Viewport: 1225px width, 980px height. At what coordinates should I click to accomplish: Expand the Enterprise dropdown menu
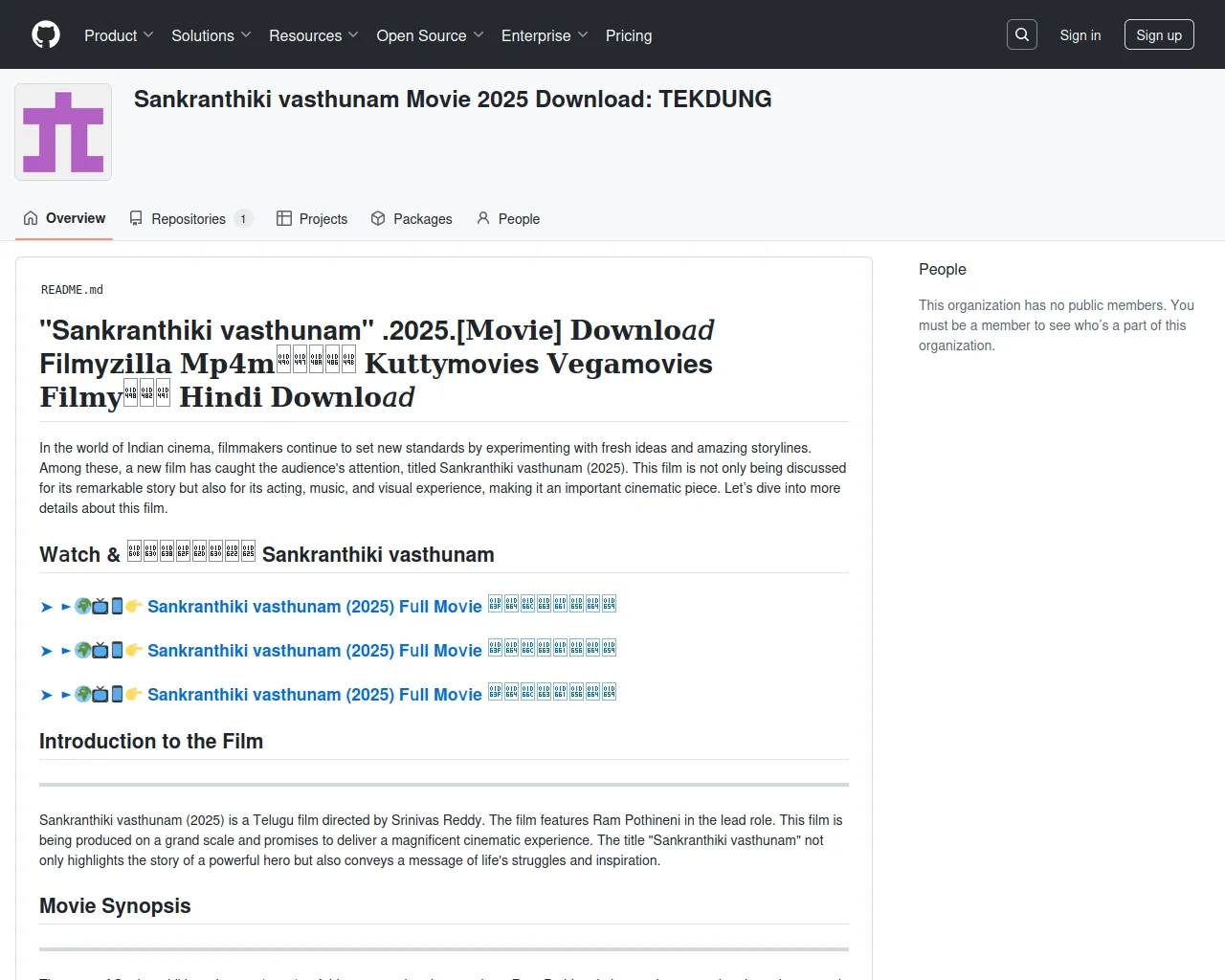pyautogui.click(x=544, y=35)
